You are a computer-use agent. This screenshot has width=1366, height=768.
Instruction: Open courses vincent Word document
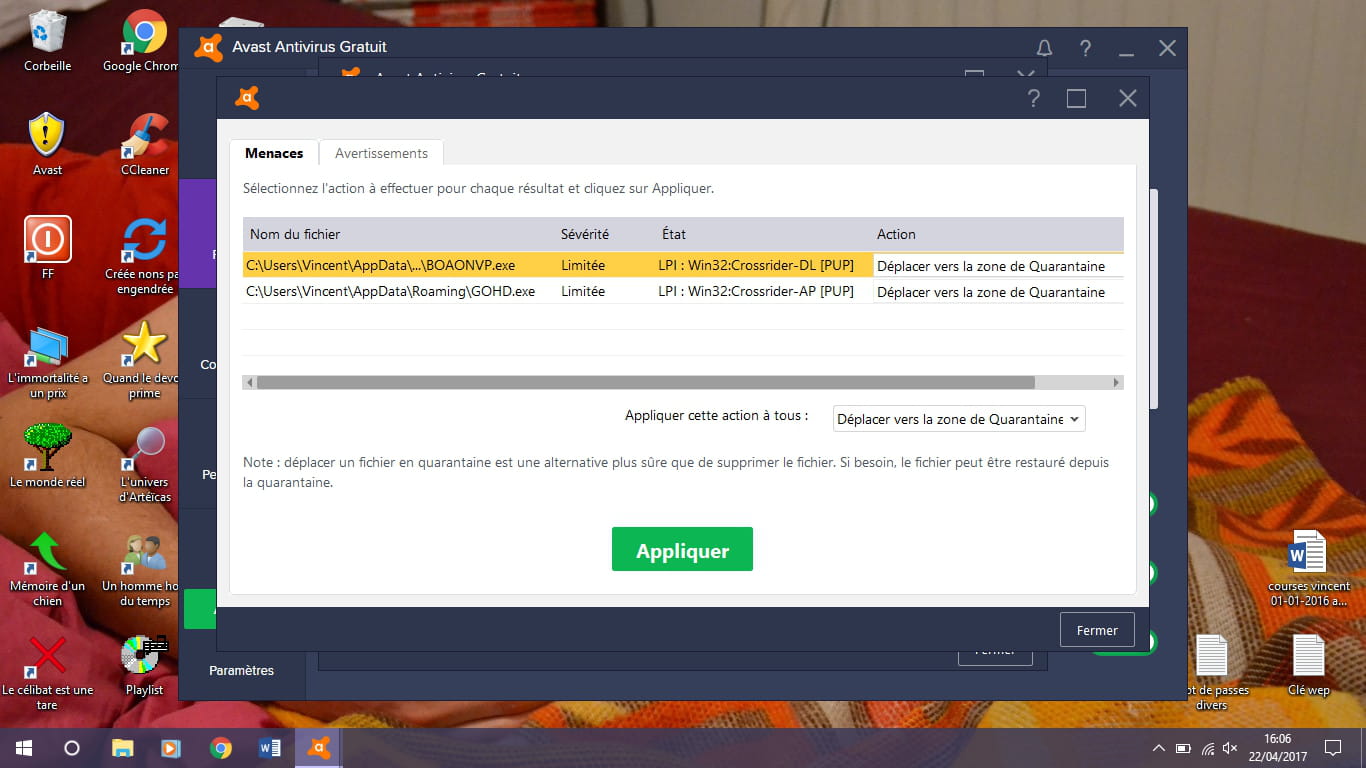[1309, 568]
